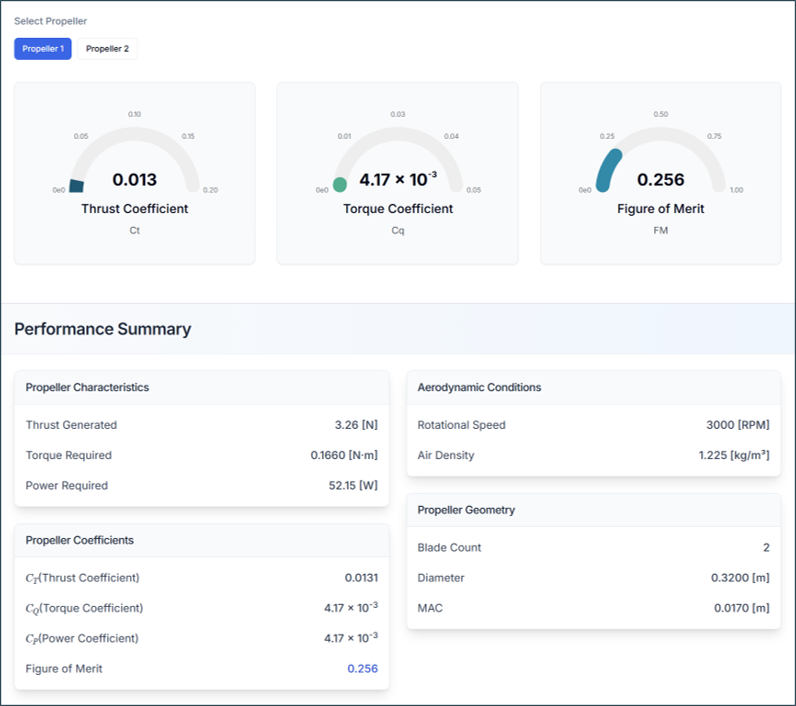Click the MAC row label
Viewport: 796px width, 706px height.
coord(430,607)
